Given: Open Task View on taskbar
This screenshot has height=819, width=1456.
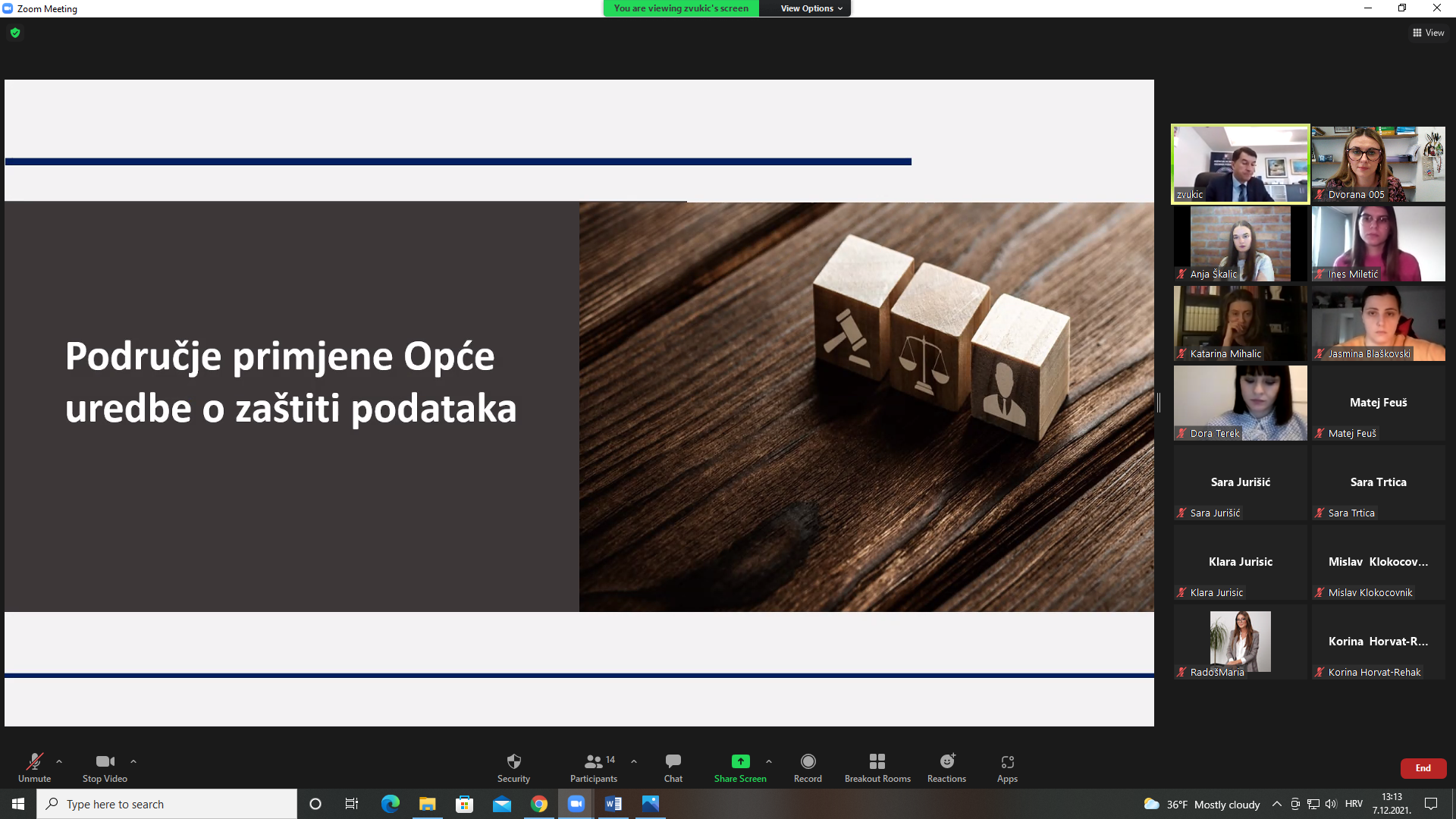Looking at the screenshot, I should [352, 804].
